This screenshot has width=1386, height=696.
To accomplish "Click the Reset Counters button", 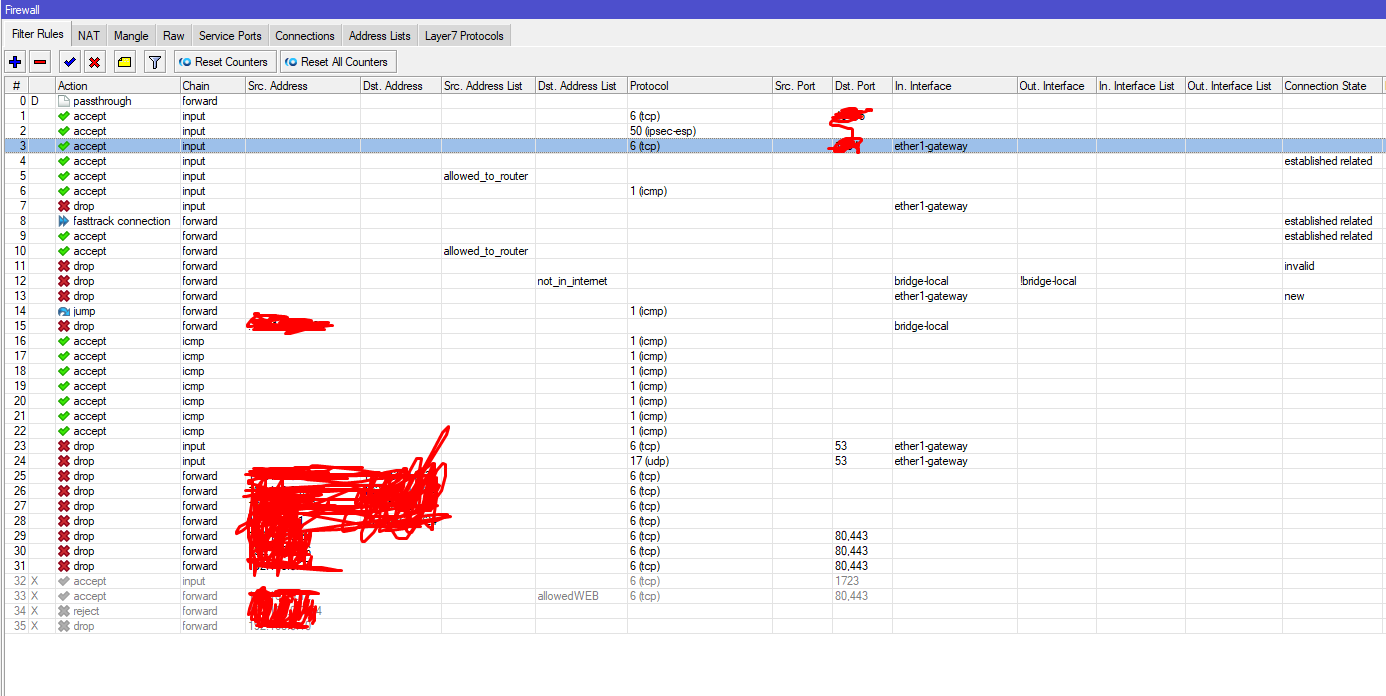I will click(x=223, y=62).
